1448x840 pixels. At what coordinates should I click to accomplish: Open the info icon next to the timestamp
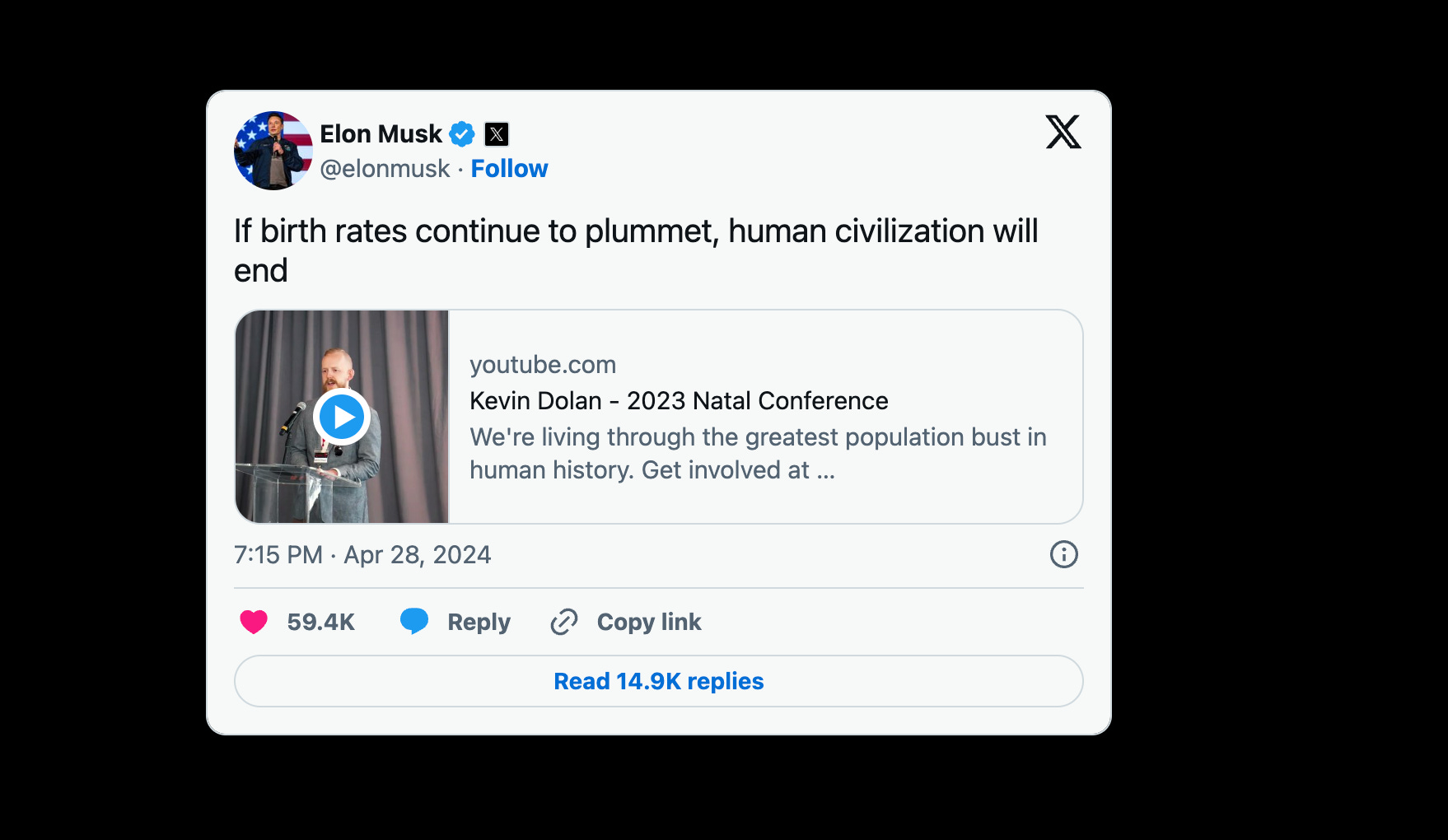[x=1063, y=555]
